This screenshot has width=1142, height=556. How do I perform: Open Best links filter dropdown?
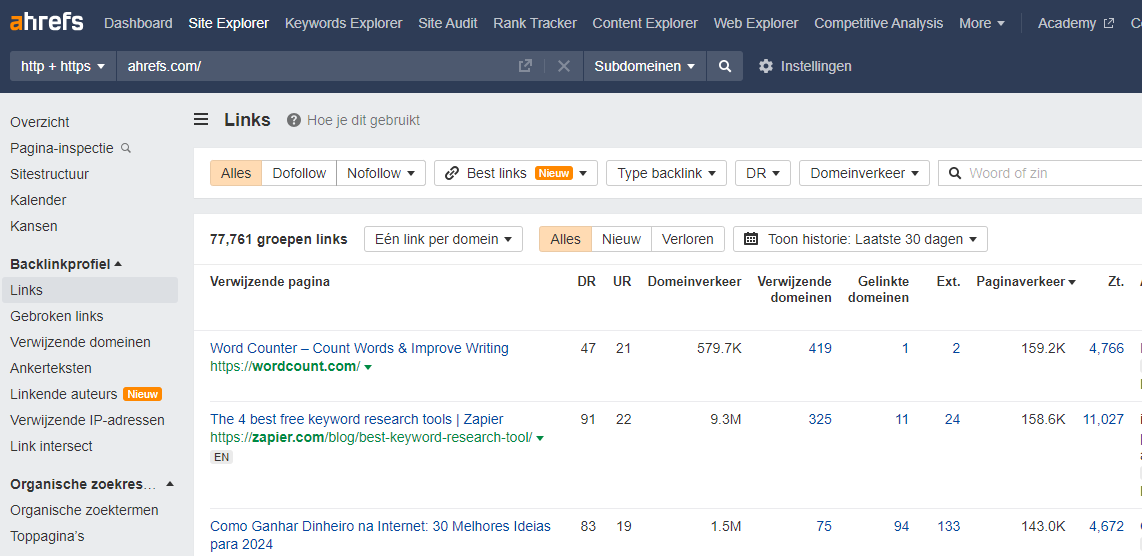(x=516, y=173)
